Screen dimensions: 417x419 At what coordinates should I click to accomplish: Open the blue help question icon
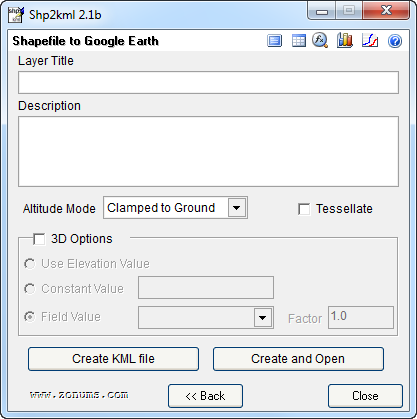(x=395, y=41)
